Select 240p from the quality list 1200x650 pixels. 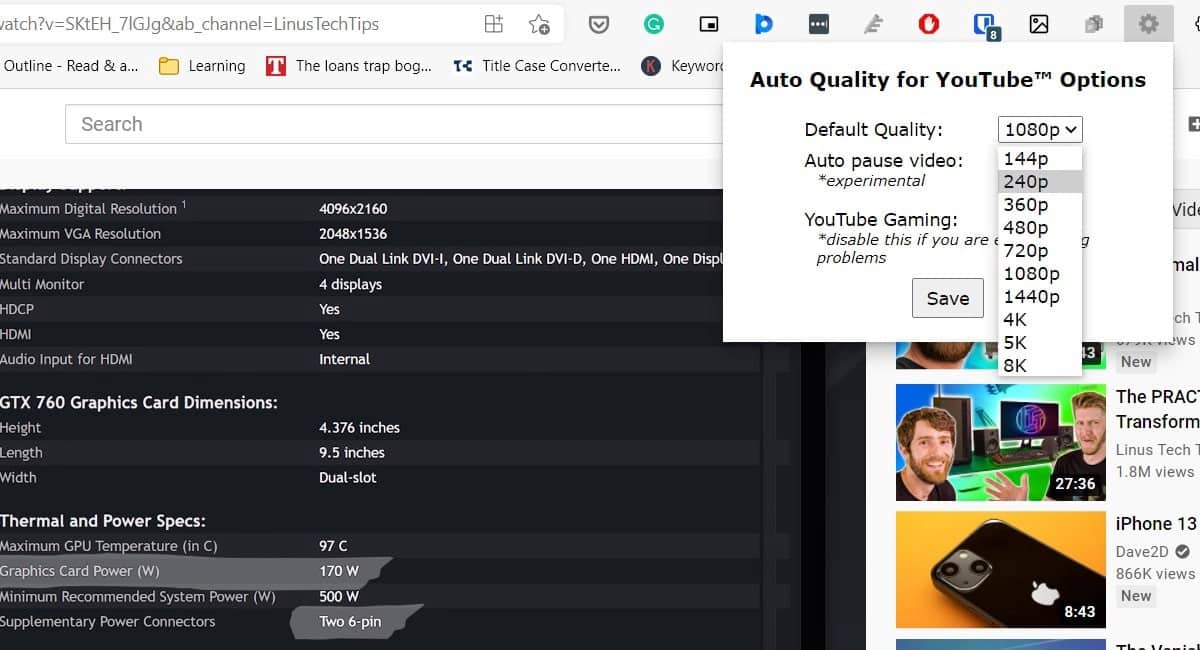click(x=1026, y=181)
